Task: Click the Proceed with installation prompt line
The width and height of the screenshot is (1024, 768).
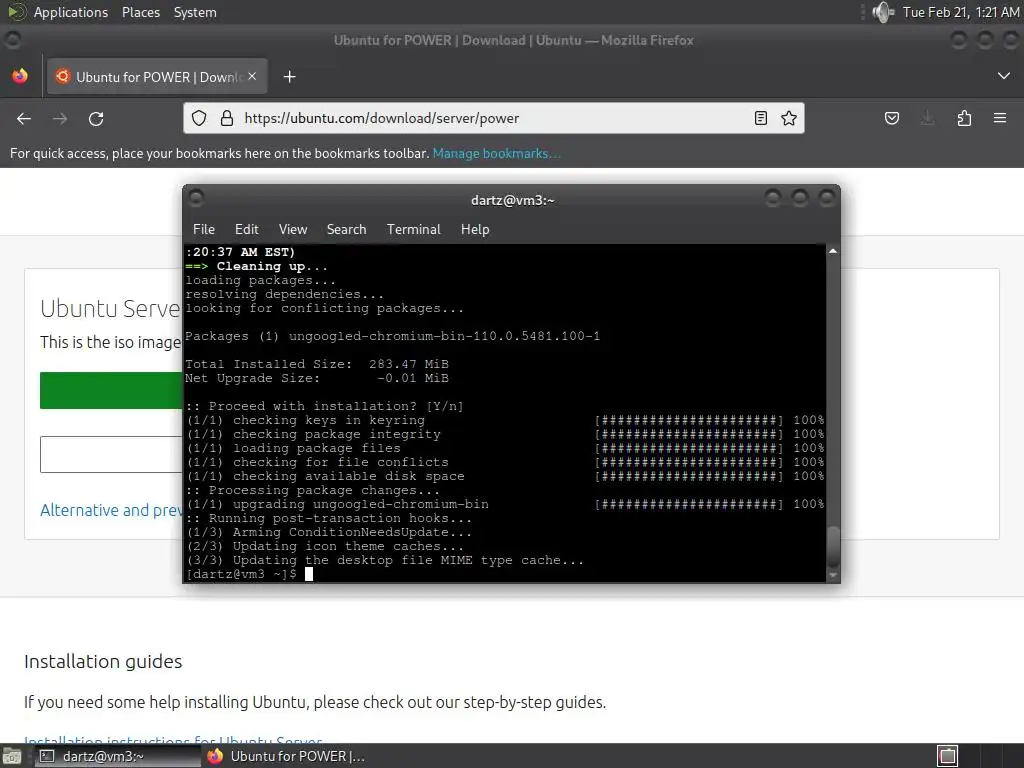Action: pos(325,406)
